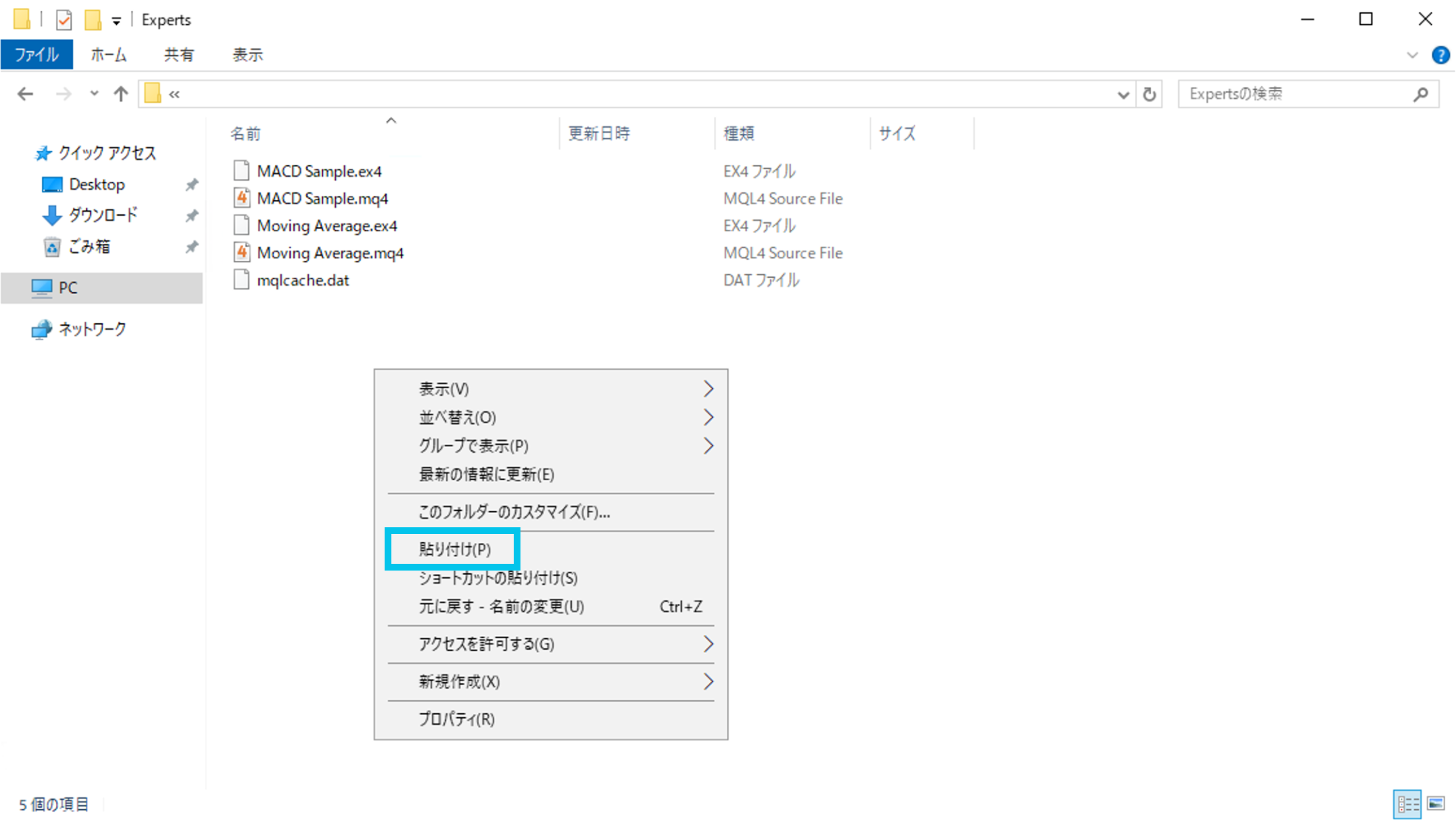Screen dimensions: 1456x820
Task: Switch to large thumbnails view icon
Action: point(1436,804)
